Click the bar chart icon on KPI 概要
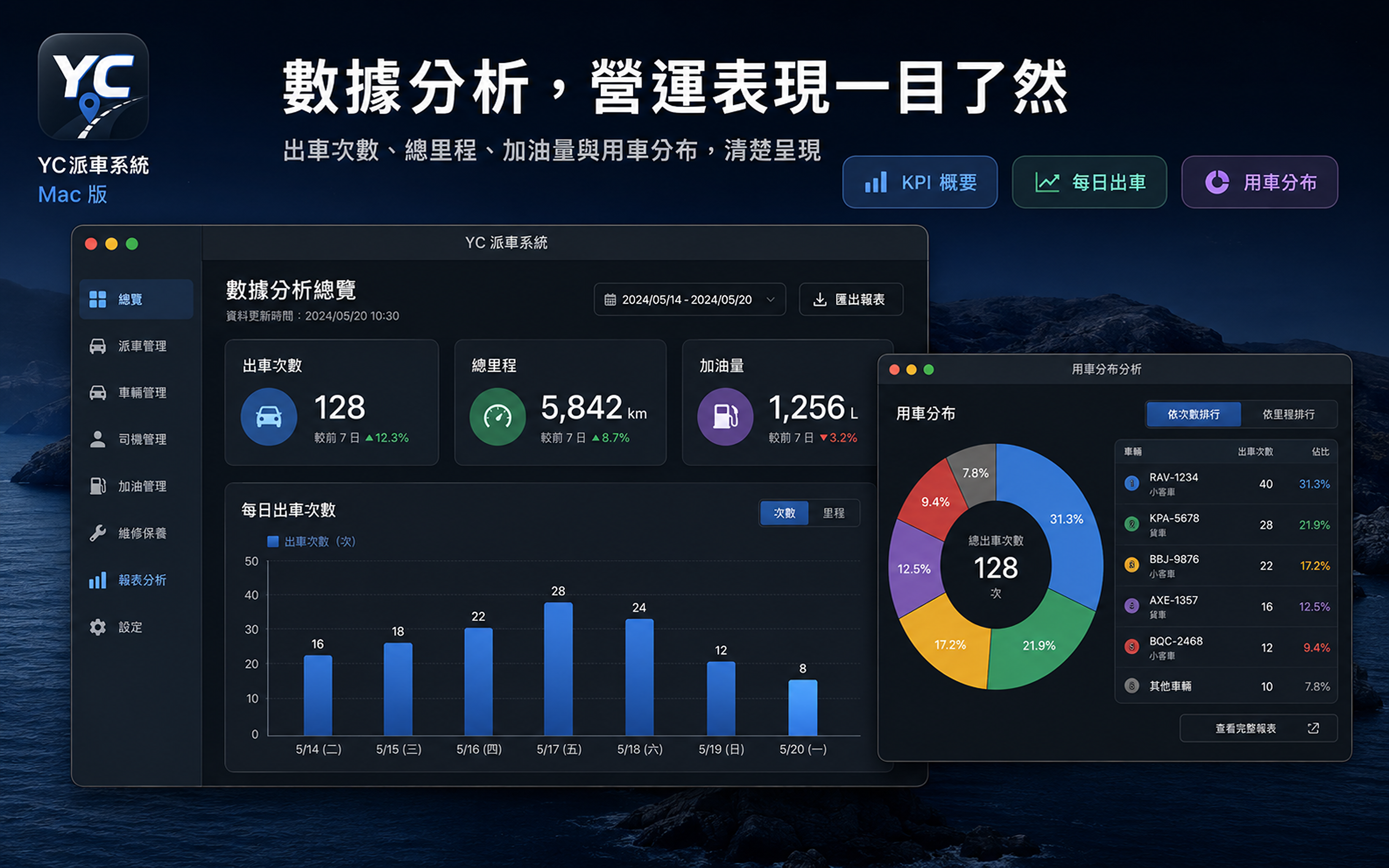 [x=876, y=183]
